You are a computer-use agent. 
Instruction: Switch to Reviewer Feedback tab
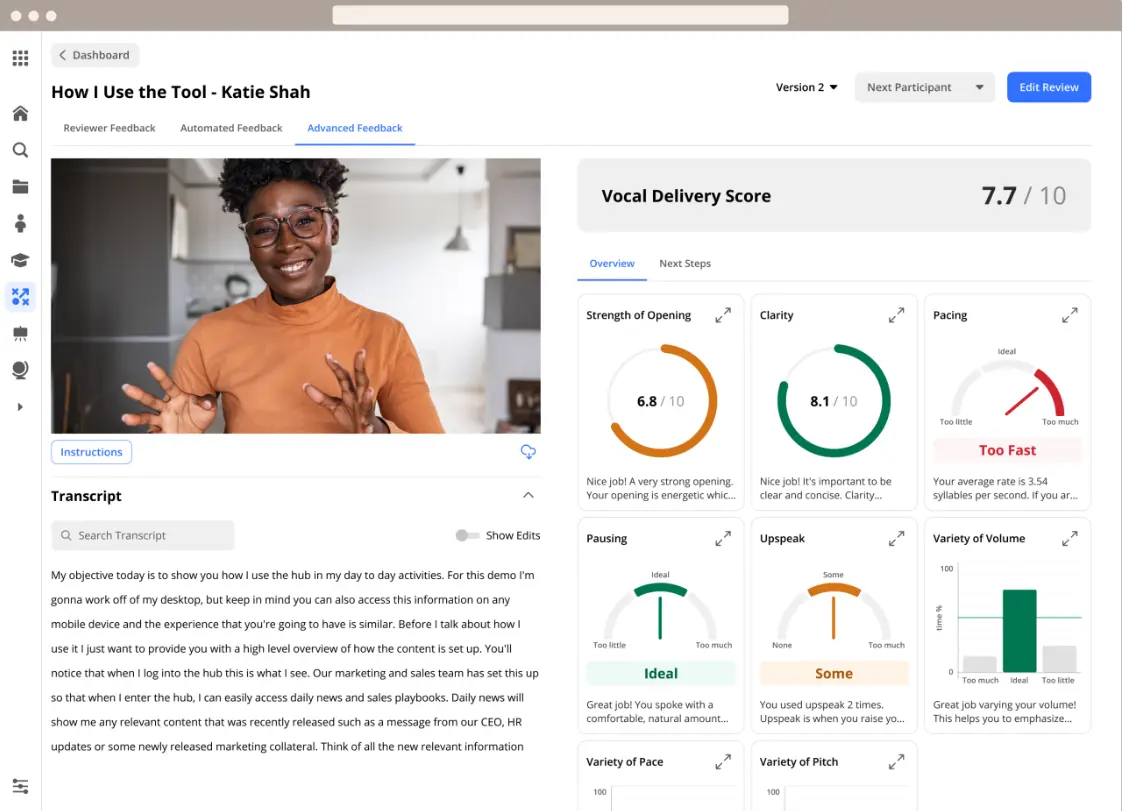click(109, 128)
